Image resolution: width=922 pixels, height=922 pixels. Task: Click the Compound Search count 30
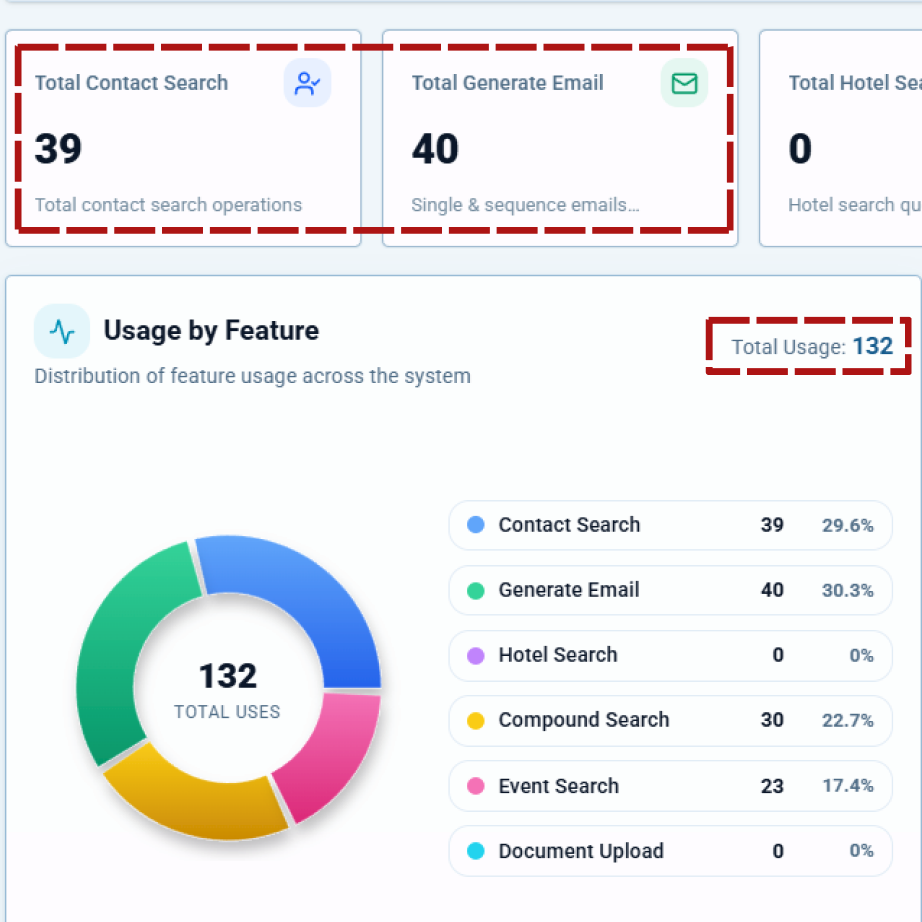tap(772, 720)
